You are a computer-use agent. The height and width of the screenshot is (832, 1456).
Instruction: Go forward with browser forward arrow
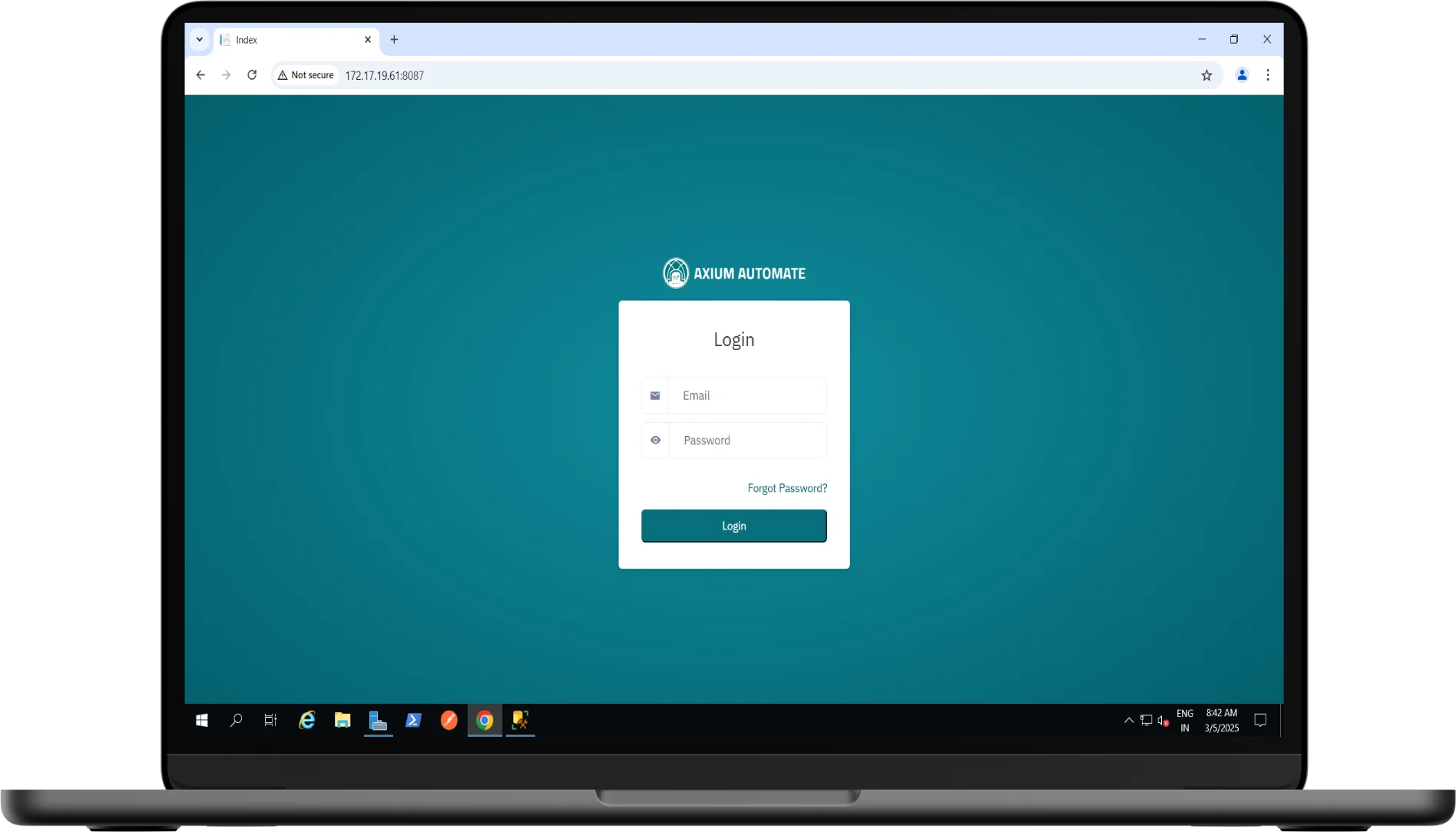tap(226, 75)
